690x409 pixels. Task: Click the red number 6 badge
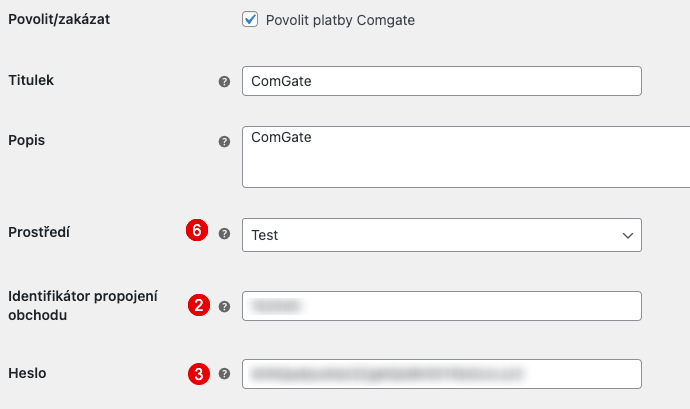pos(197,232)
